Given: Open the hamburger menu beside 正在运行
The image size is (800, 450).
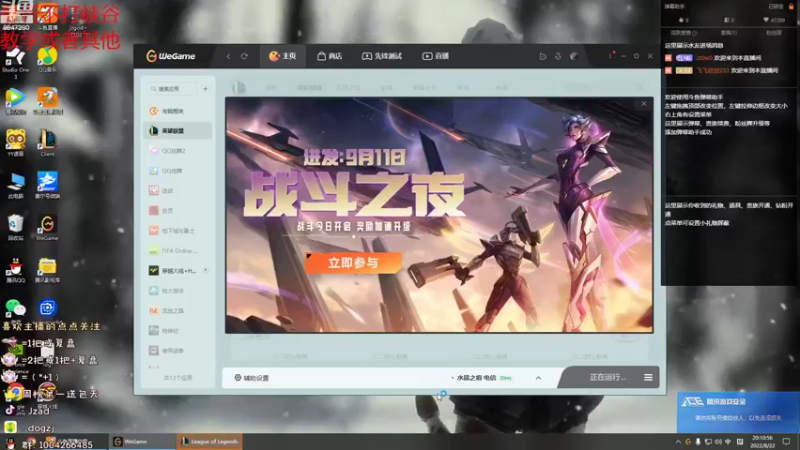Looking at the screenshot, I should tap(648, 378).
